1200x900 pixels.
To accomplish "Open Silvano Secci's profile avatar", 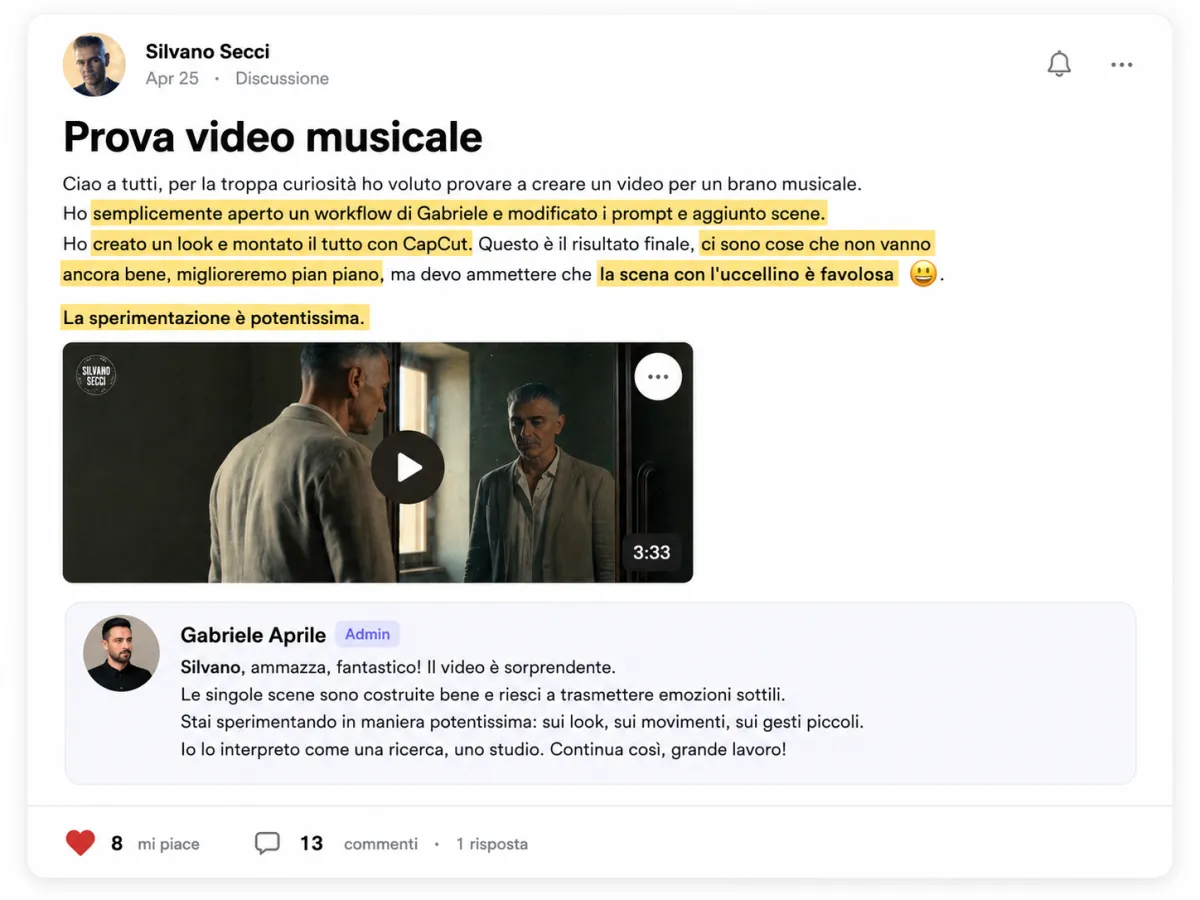I will (x=94, y=65).
